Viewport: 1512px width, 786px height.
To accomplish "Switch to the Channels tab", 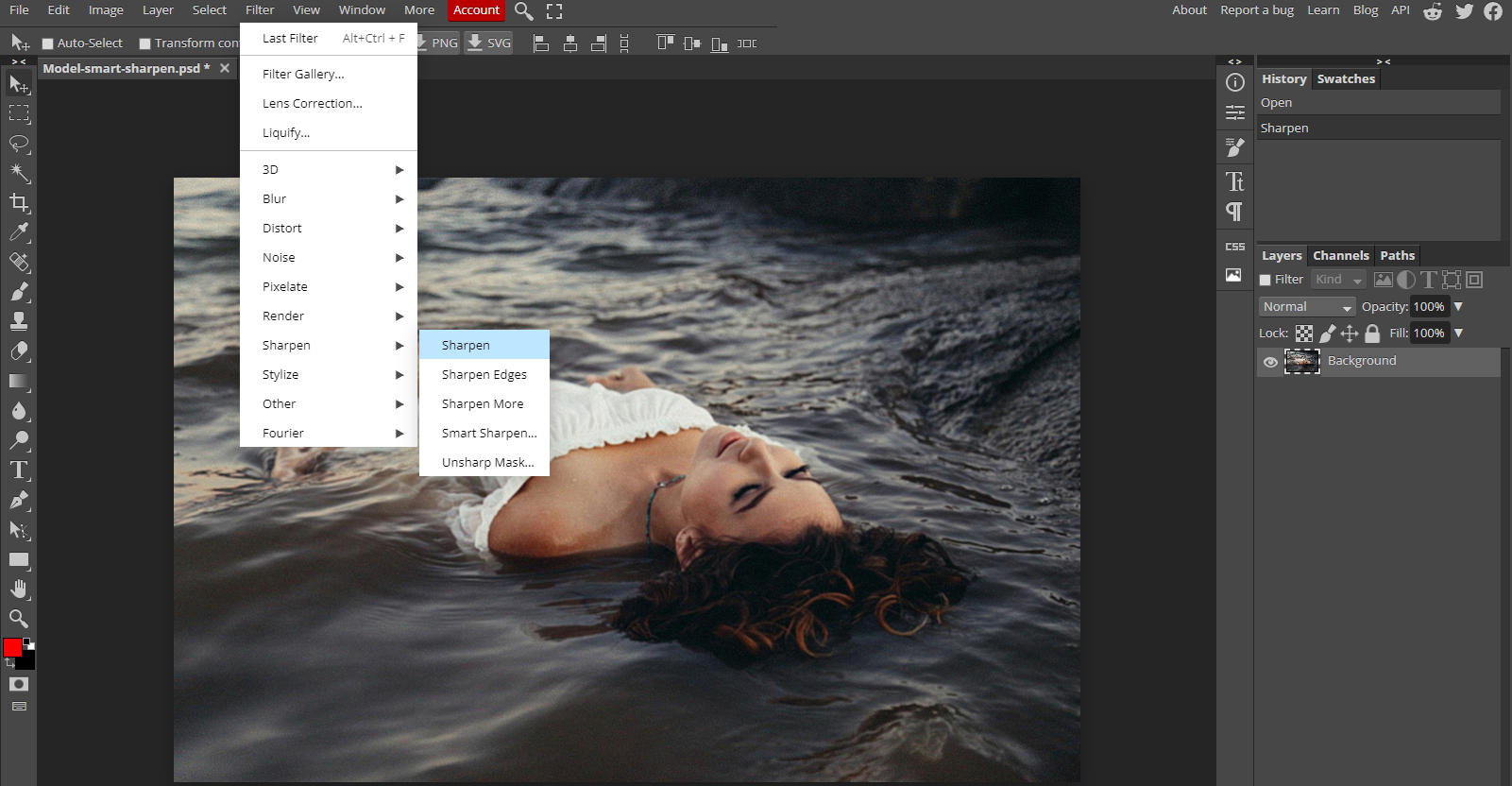I will [x=1340, y=256].
